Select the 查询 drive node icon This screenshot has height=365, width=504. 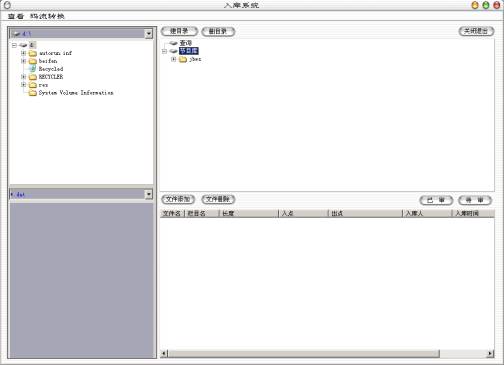point(173,43)
